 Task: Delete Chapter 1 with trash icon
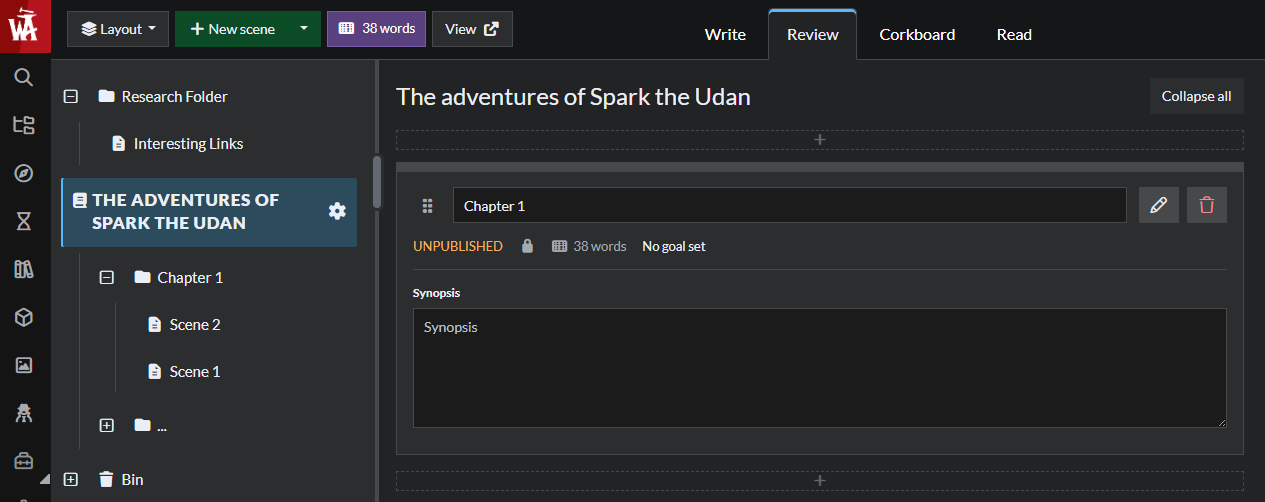[1207, 205]
